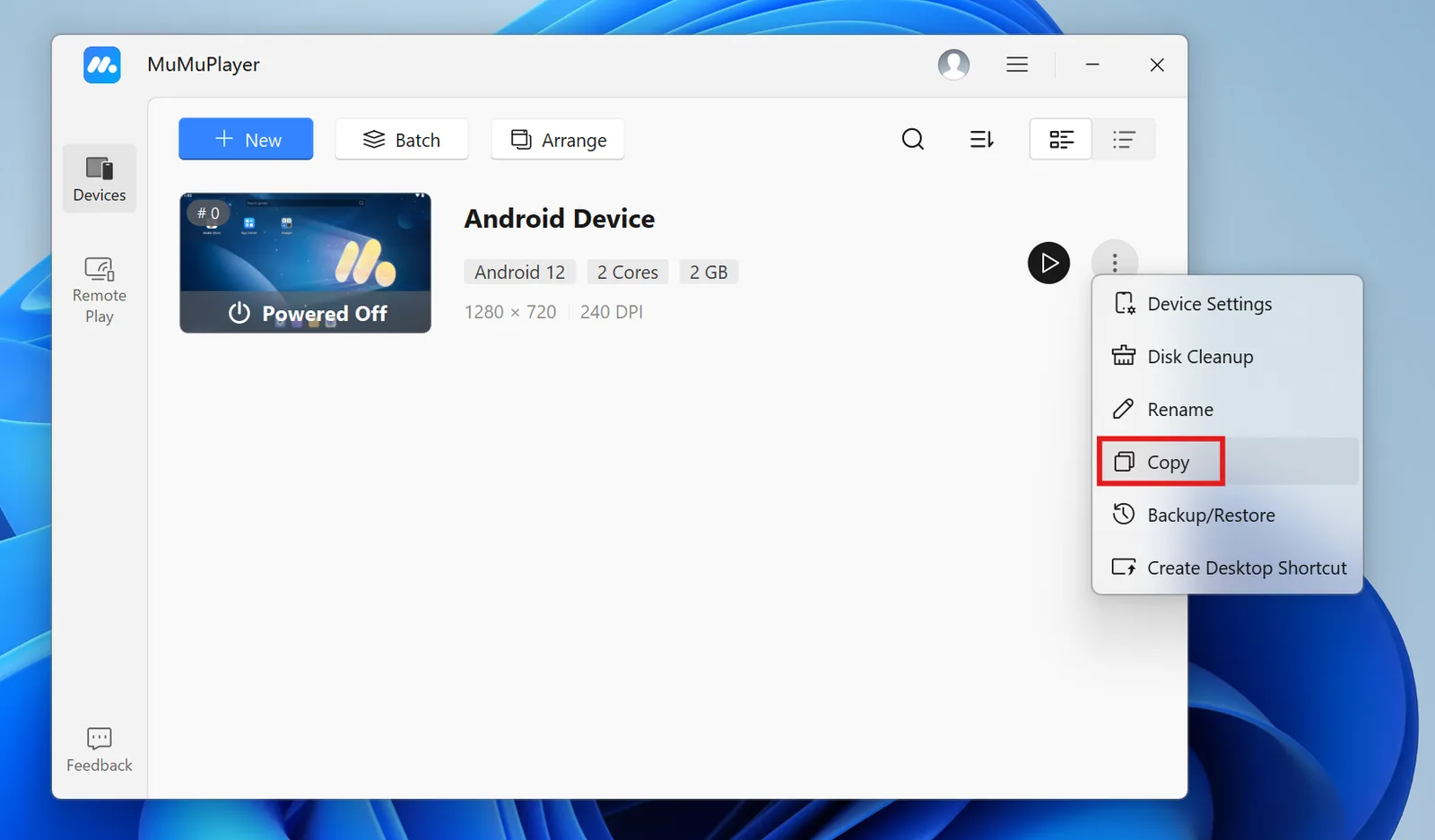1435x840 pixels.
Task: Select the Android Device thumbnail
Action: click(x=305, y=263)
